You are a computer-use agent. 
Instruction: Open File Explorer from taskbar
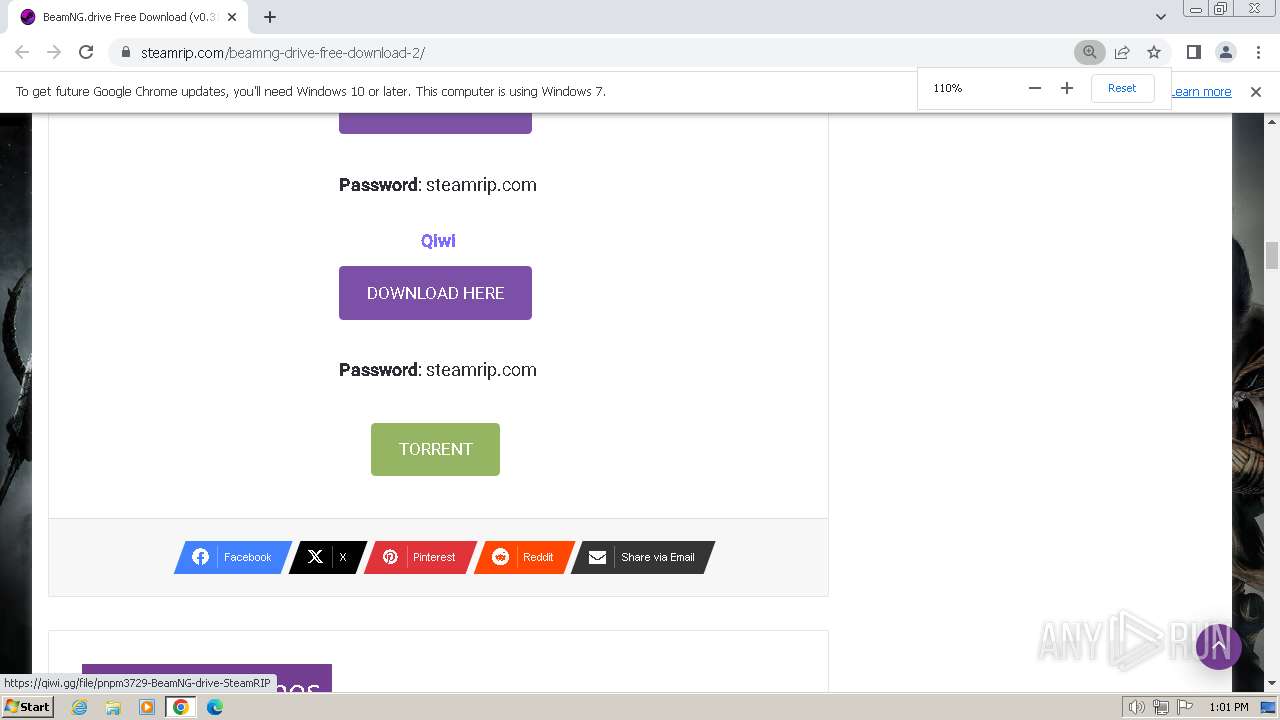tap(113, 706)
